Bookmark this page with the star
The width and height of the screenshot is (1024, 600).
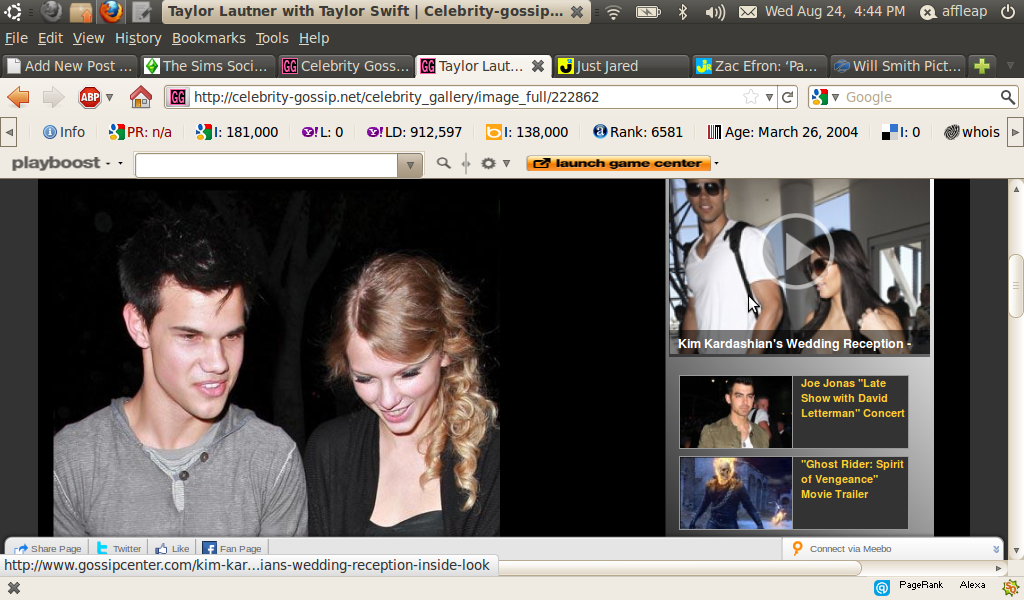pyautogui.click(x=751, y=97)
